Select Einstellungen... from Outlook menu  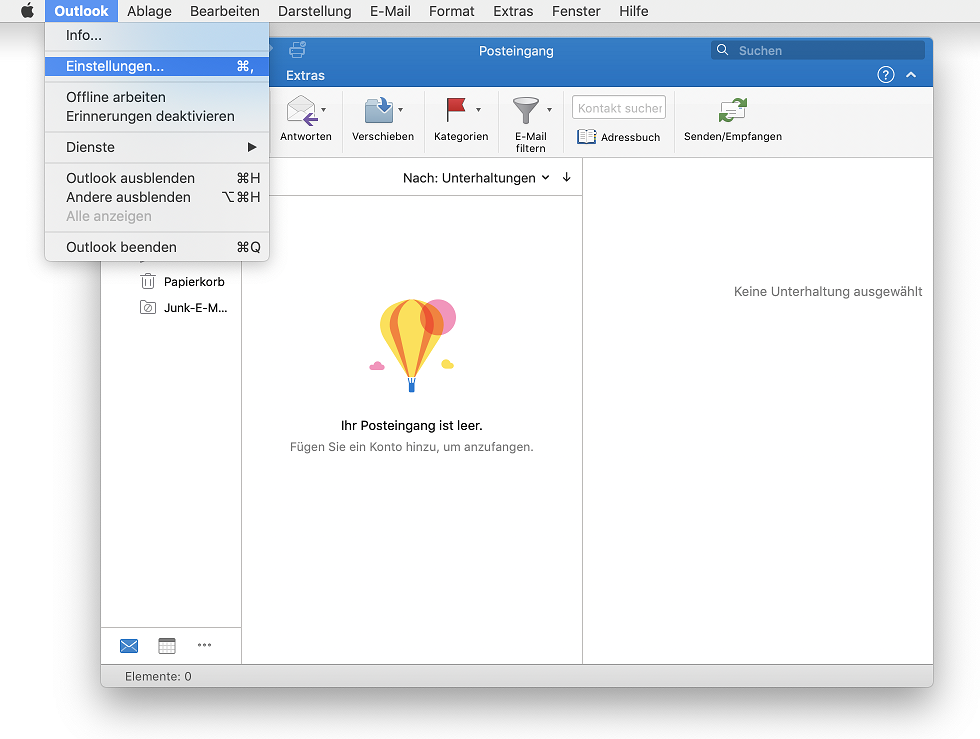(157, 66)
